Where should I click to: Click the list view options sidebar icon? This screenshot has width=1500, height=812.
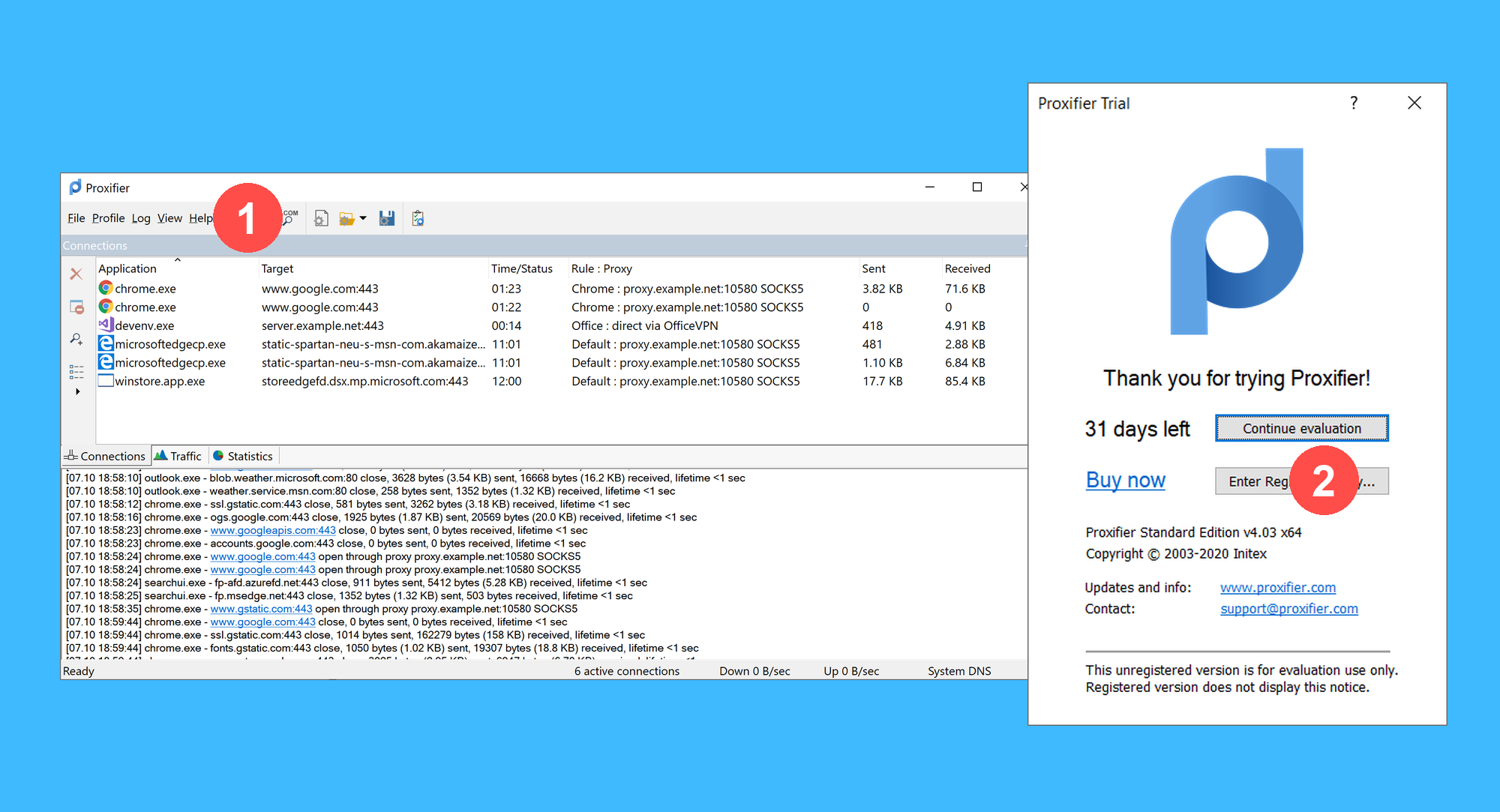76,371
